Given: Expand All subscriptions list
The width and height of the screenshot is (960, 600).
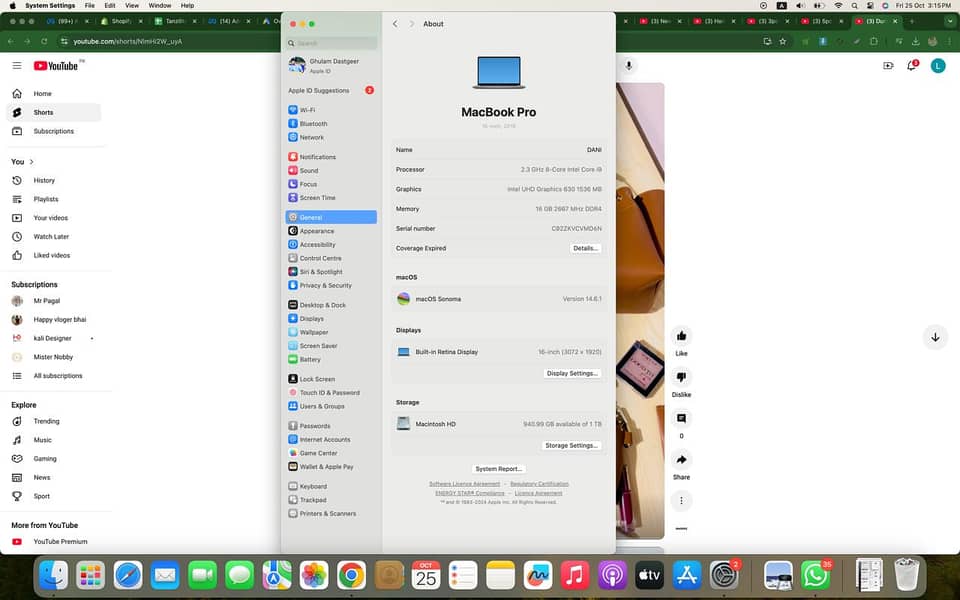Looking at the screenshot, I should tap(58, 376).
